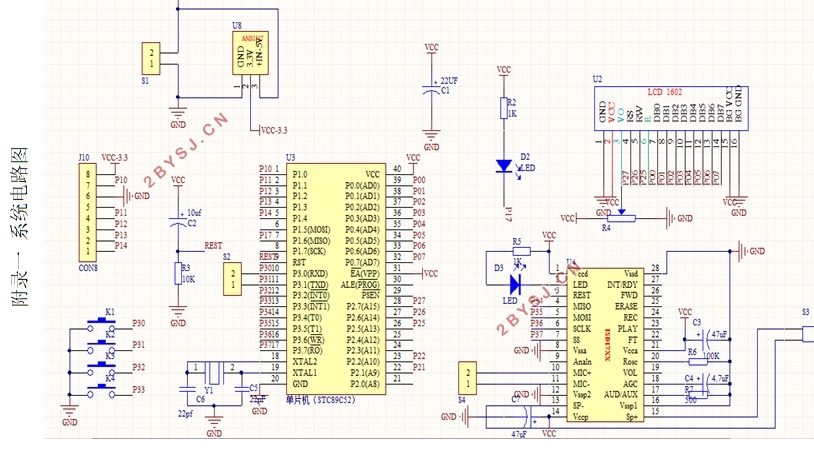The width and height of the screenshot is (814, 466).
Task: Click resistor R3 labeled 10K
Action: pyautogui.click(x=178, y=273)
